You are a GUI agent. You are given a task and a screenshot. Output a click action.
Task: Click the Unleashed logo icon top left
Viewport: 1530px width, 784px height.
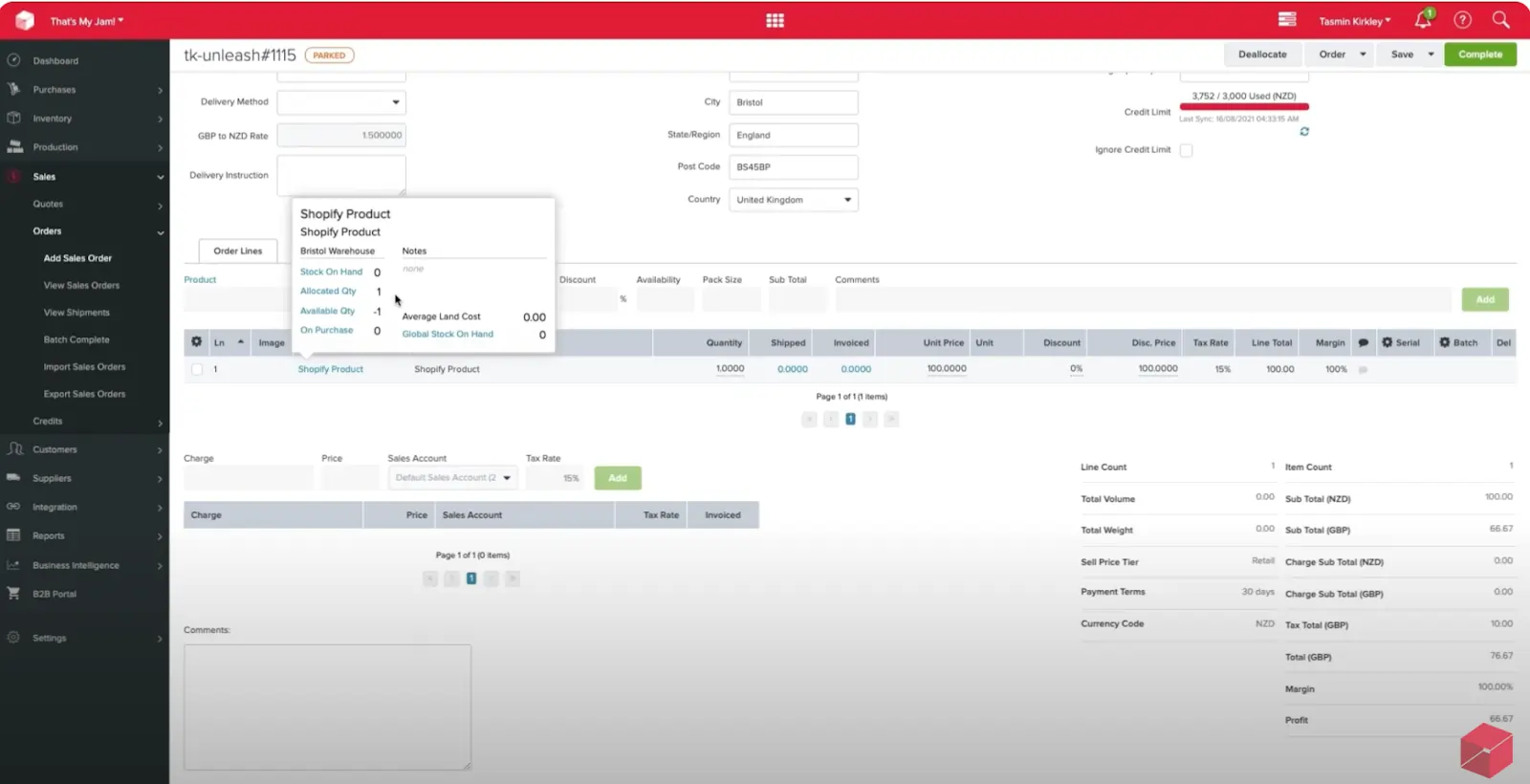25,20
